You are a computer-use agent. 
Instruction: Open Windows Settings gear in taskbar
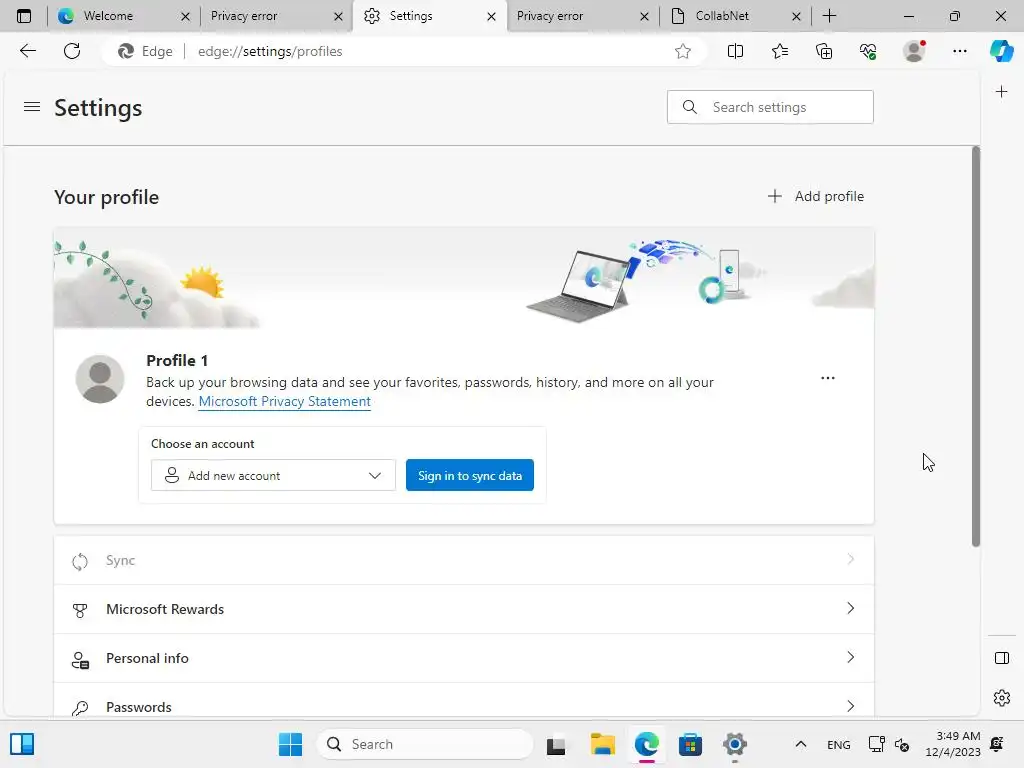(735, 744)
